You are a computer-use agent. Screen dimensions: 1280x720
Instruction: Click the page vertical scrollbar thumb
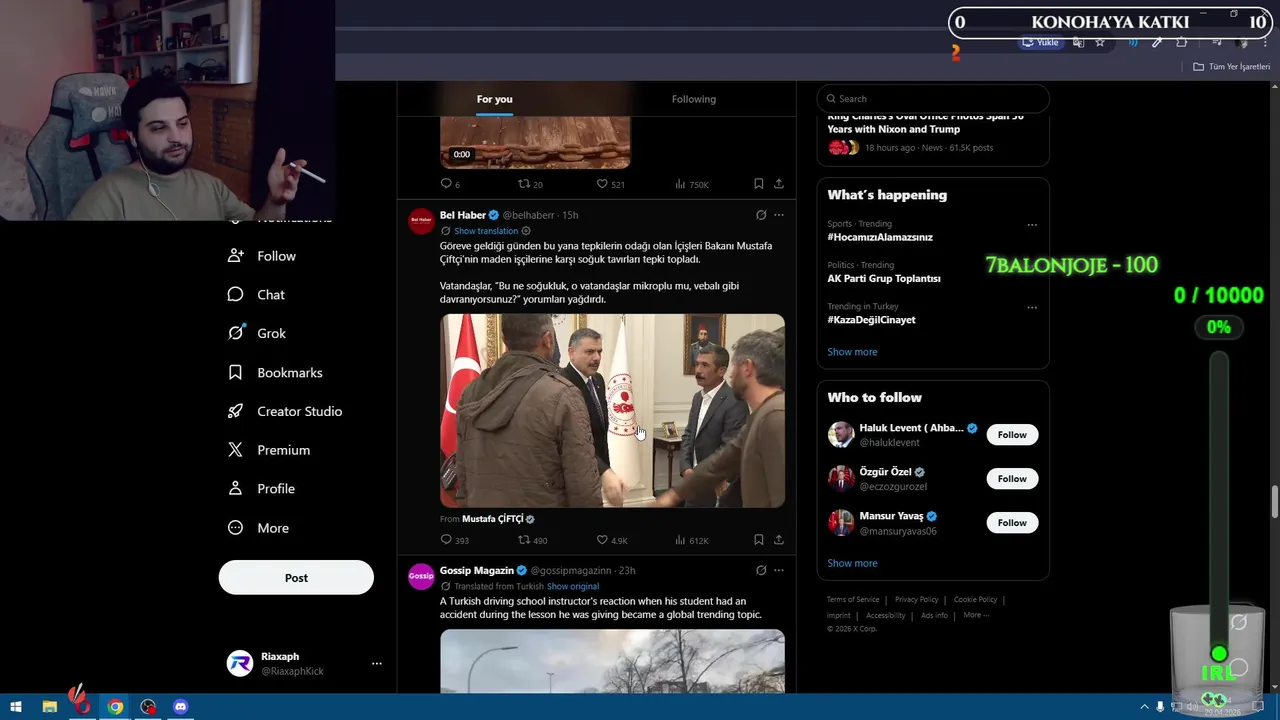pyautogui.click(x=1275, y=502)
